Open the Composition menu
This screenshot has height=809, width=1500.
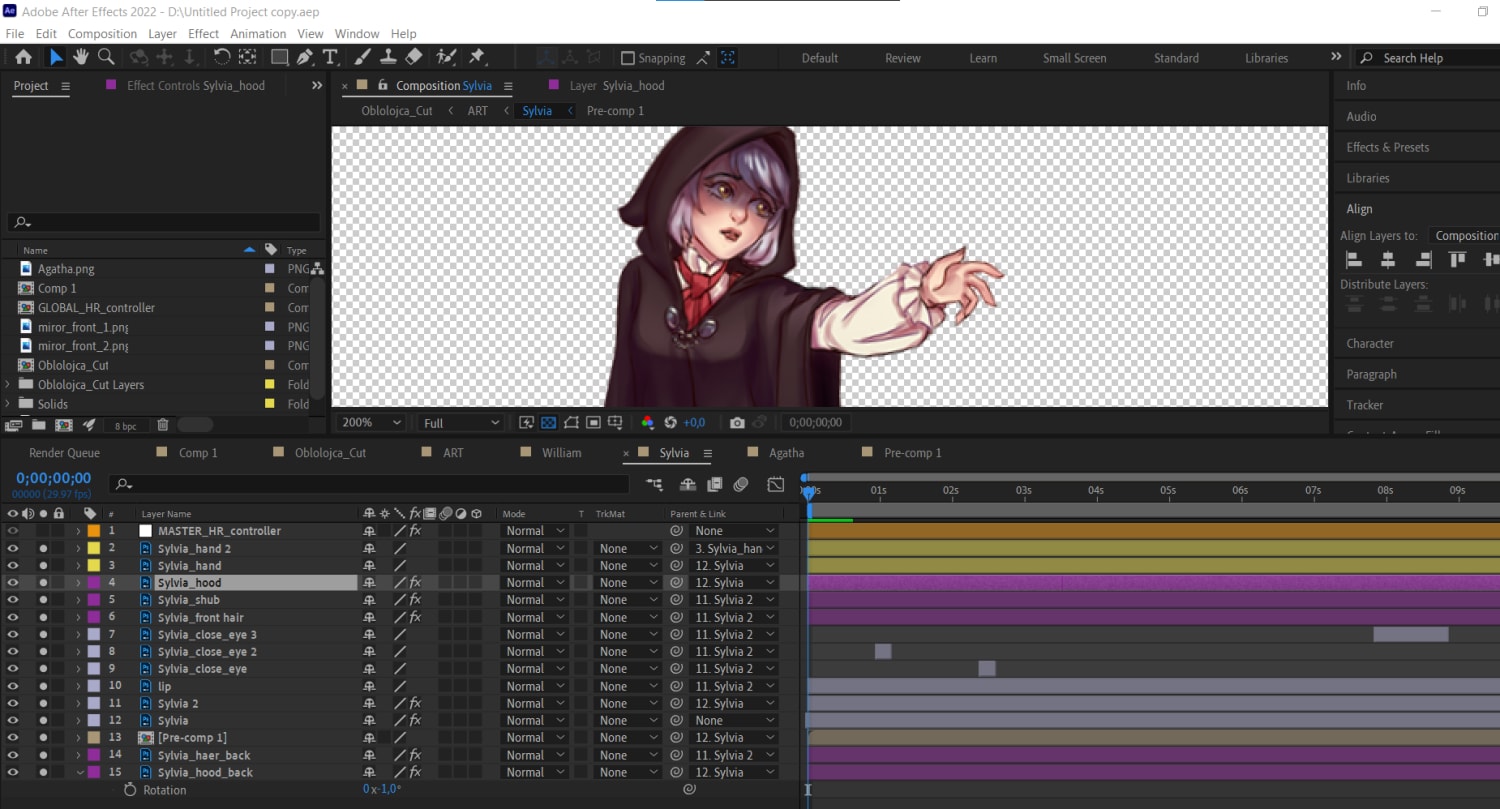(102, 34)
